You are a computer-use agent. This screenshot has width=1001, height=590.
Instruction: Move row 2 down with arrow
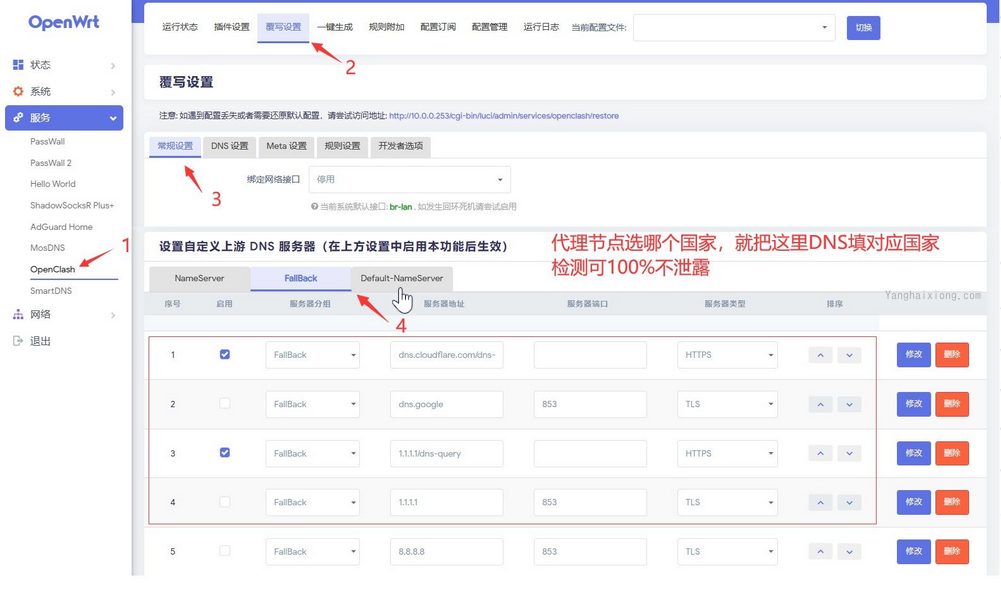(x=849, y=404)
